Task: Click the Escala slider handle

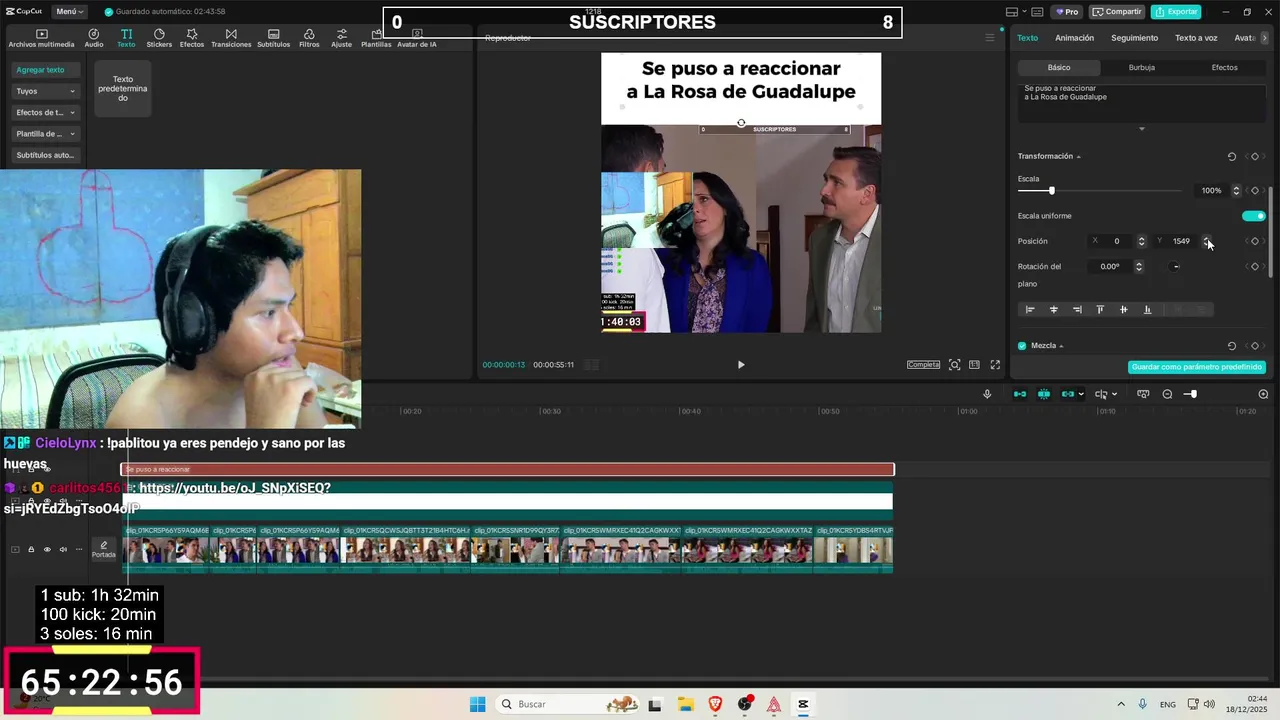Action: (x=1051, y=190)
